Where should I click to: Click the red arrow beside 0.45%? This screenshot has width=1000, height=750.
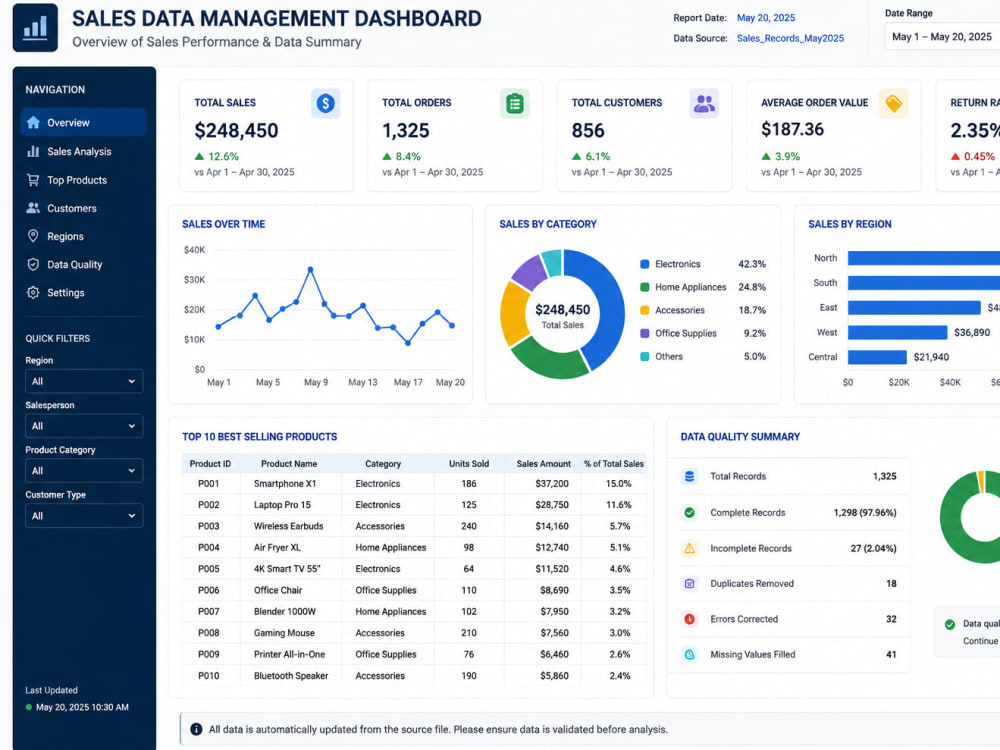tap(955, 156)
